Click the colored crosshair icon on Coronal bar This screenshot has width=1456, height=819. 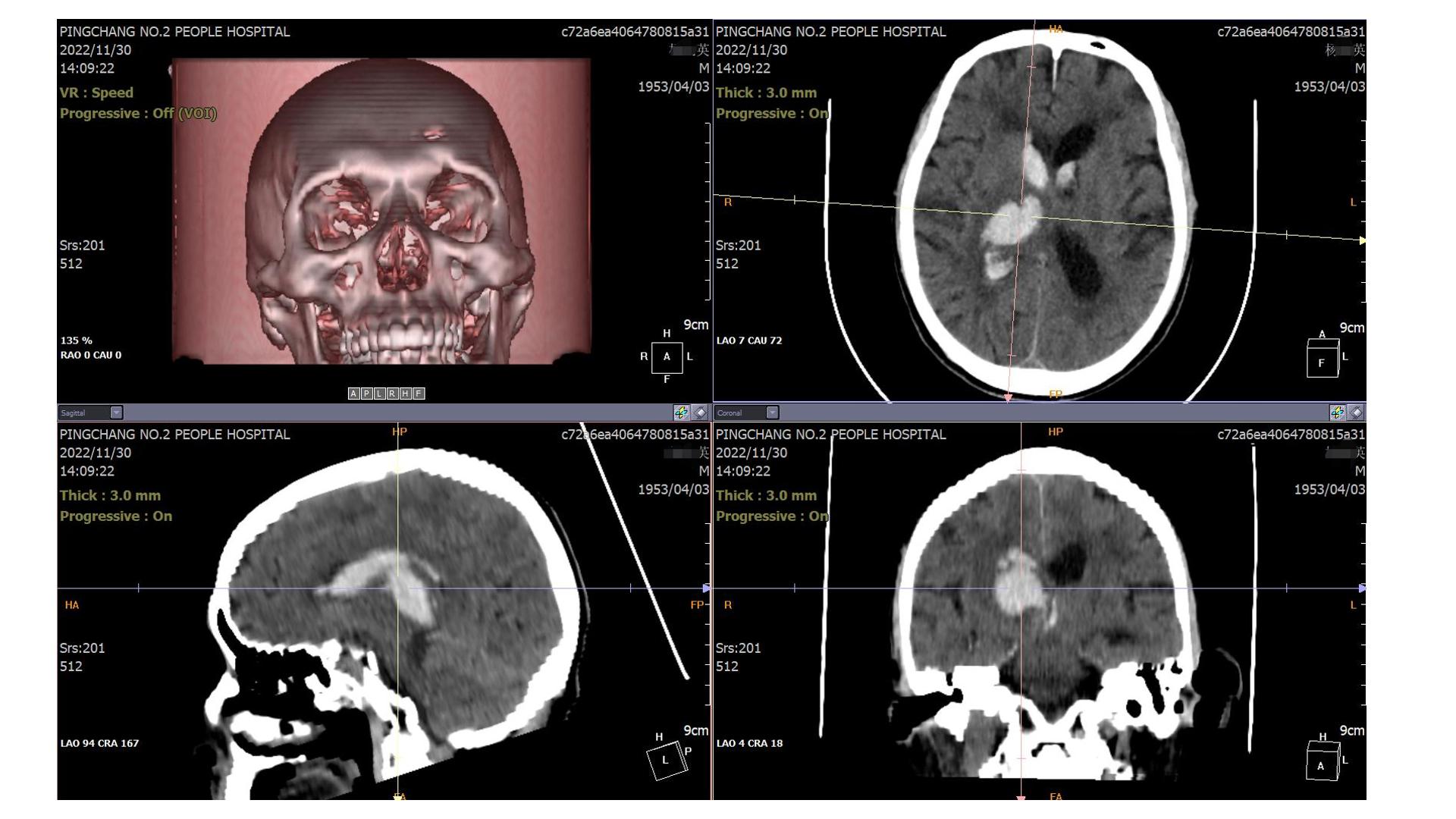[x=1337, y=413]
